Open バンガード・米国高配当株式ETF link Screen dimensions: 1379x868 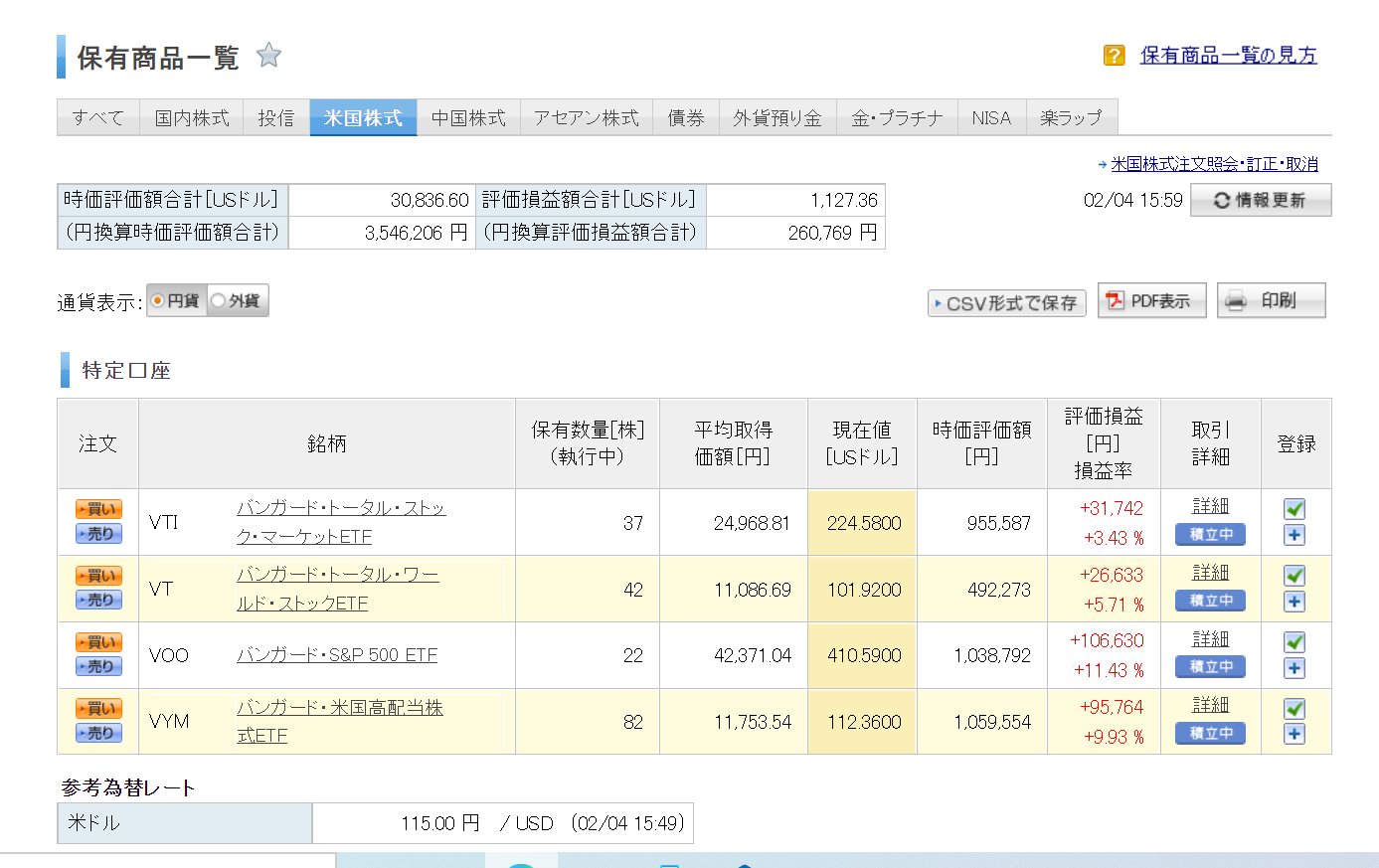(x=340, y=721)
